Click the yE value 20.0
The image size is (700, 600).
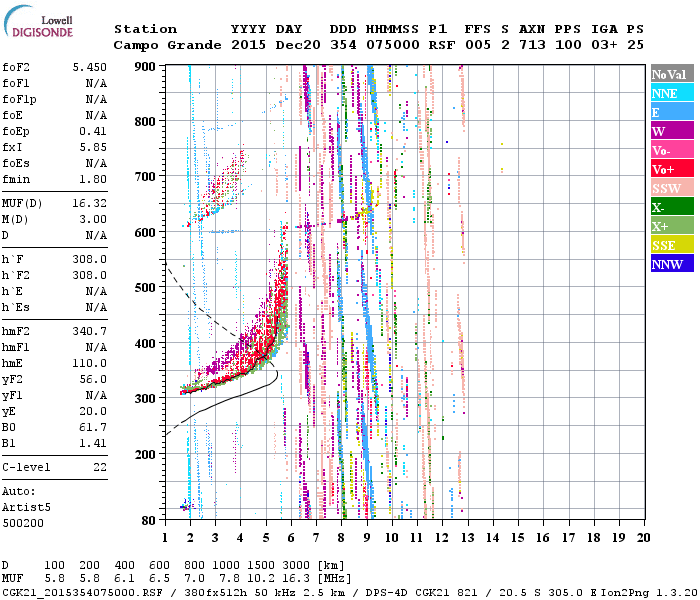(x=93, y=412)
